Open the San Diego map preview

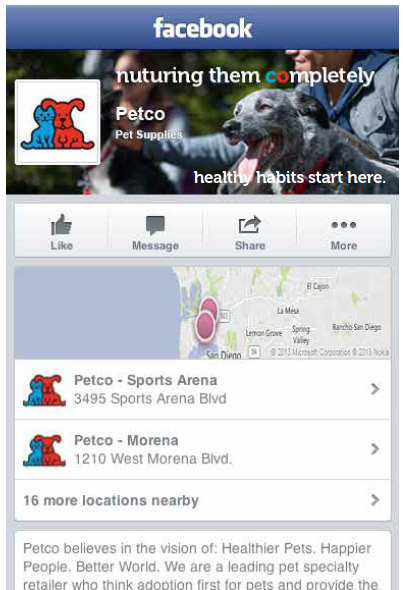[202, 313]
